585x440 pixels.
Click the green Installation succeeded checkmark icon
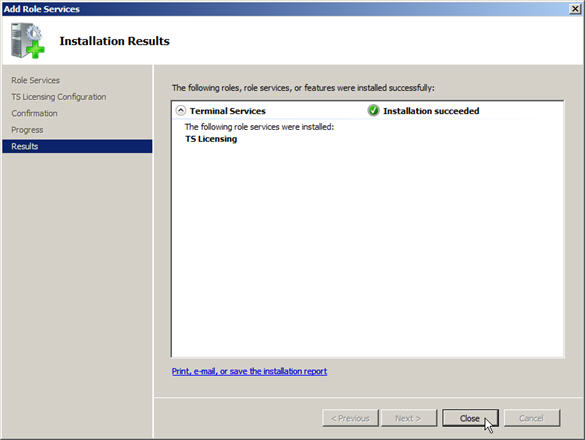pos(373,110)
